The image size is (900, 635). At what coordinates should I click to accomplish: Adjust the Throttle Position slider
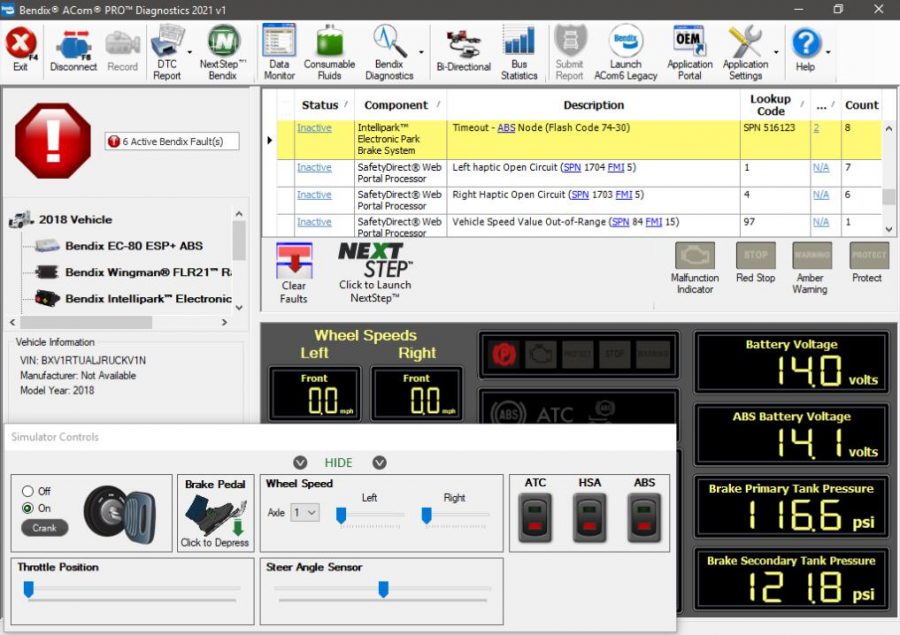(29, 589)
